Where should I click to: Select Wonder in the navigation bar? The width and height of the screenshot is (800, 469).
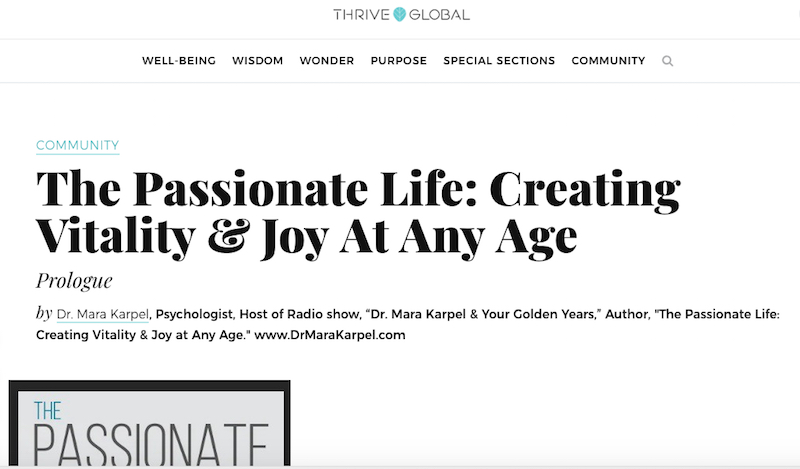[327, 61]
